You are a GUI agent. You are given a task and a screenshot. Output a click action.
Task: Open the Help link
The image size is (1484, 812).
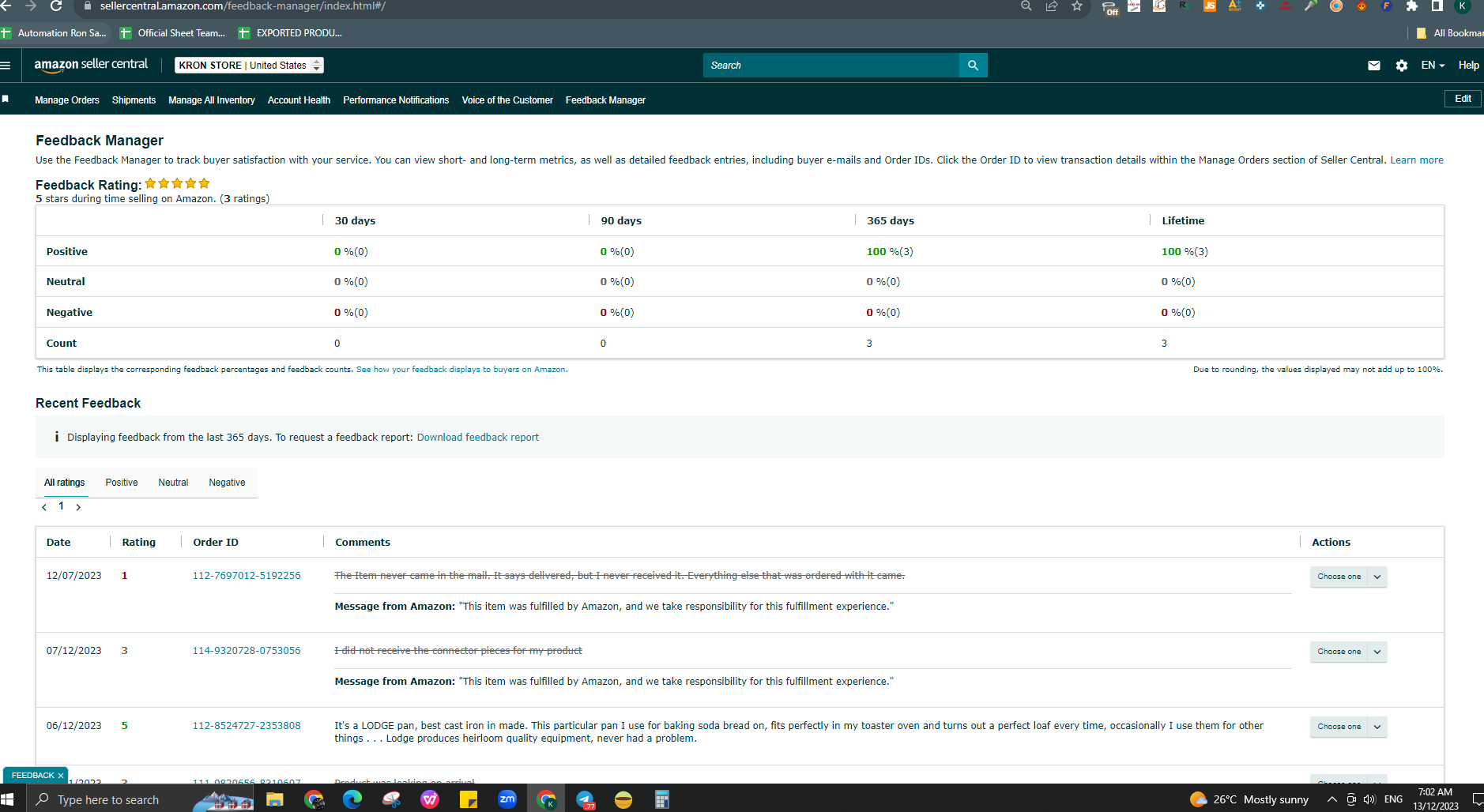1468,66
